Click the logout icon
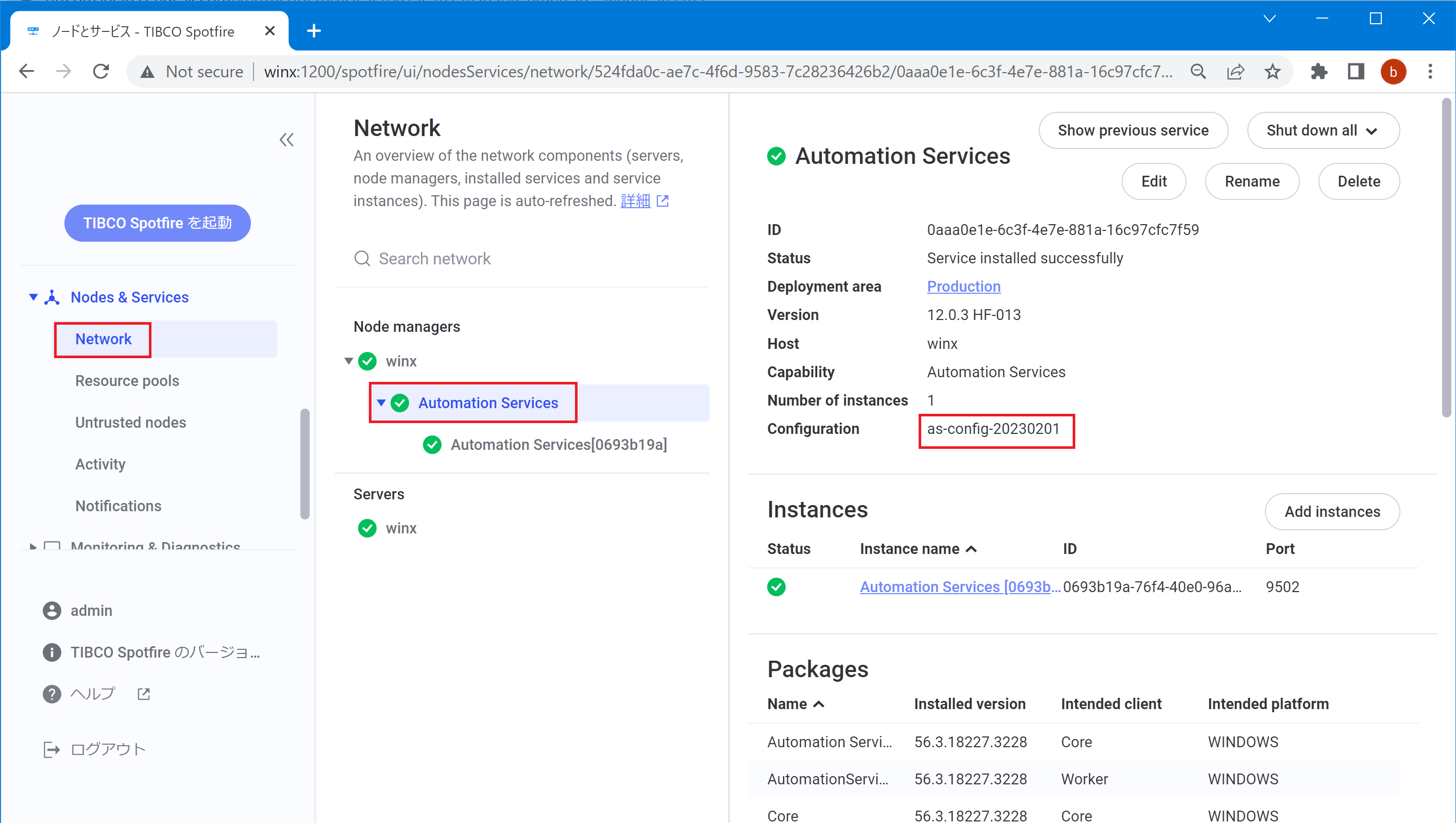Viewport: 1456px width, 823px height. point(52,749)
